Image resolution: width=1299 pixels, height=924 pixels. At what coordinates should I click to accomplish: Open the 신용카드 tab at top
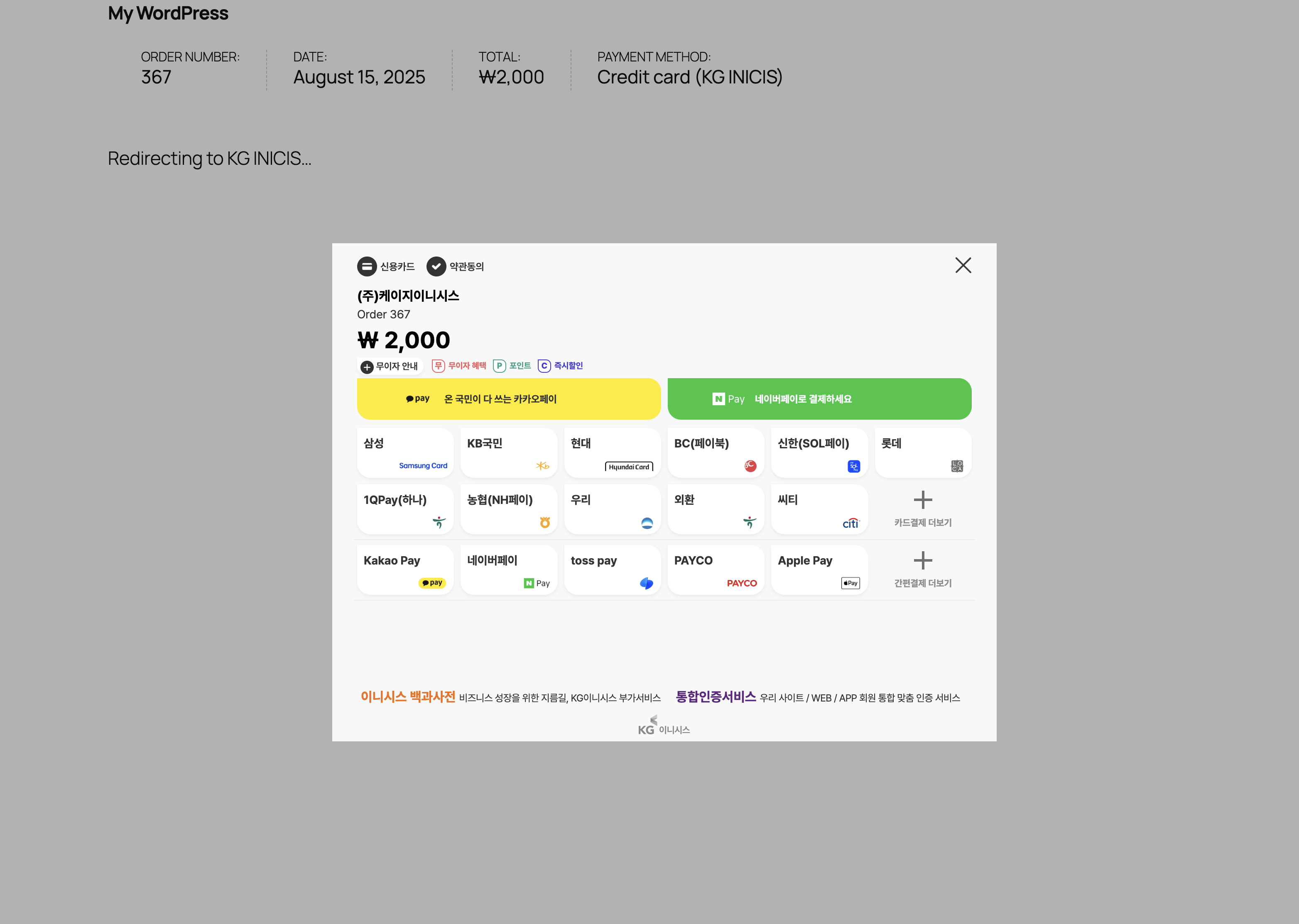click(x=386, y=266)
